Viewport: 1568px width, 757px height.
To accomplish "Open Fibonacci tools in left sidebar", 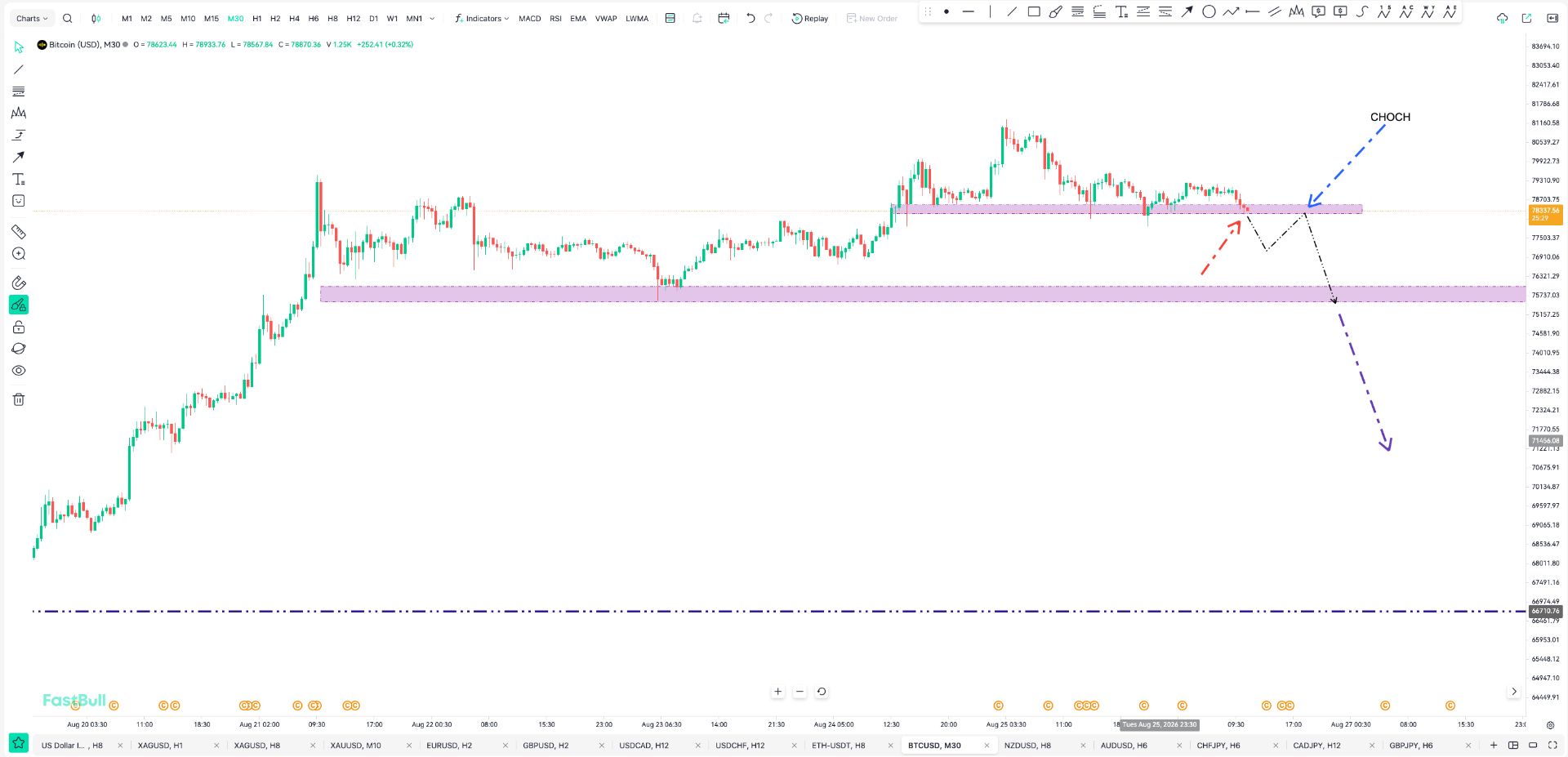I will pyautogui.click(x=19, y=91).
